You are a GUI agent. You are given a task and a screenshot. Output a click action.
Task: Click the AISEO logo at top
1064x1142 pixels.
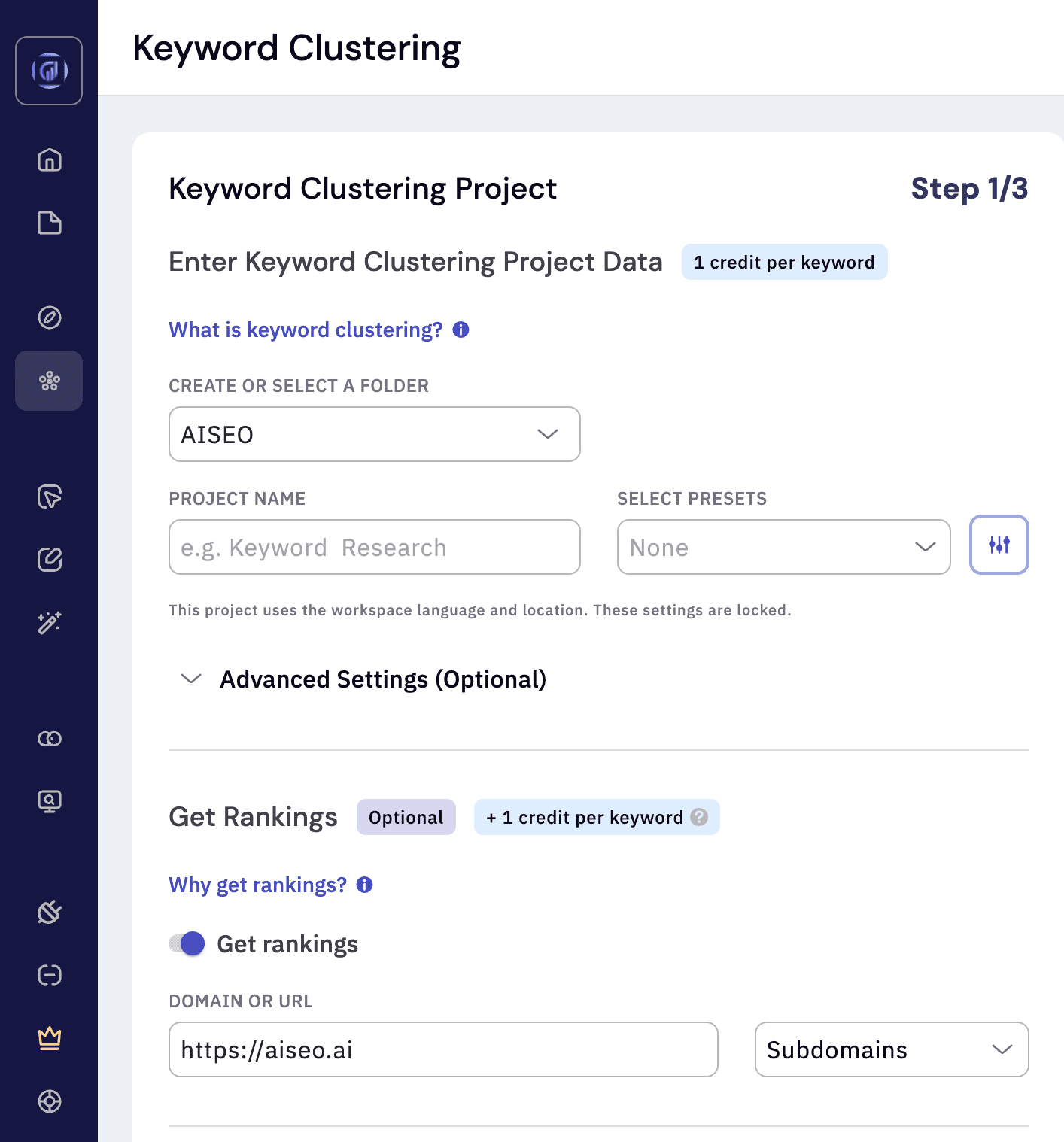(x=49, y=71)
